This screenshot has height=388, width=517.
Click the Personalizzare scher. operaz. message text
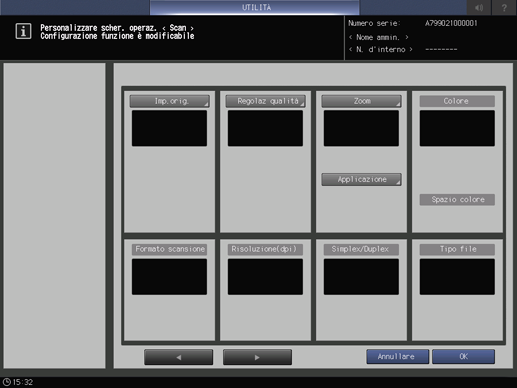[x=117, y=28]
